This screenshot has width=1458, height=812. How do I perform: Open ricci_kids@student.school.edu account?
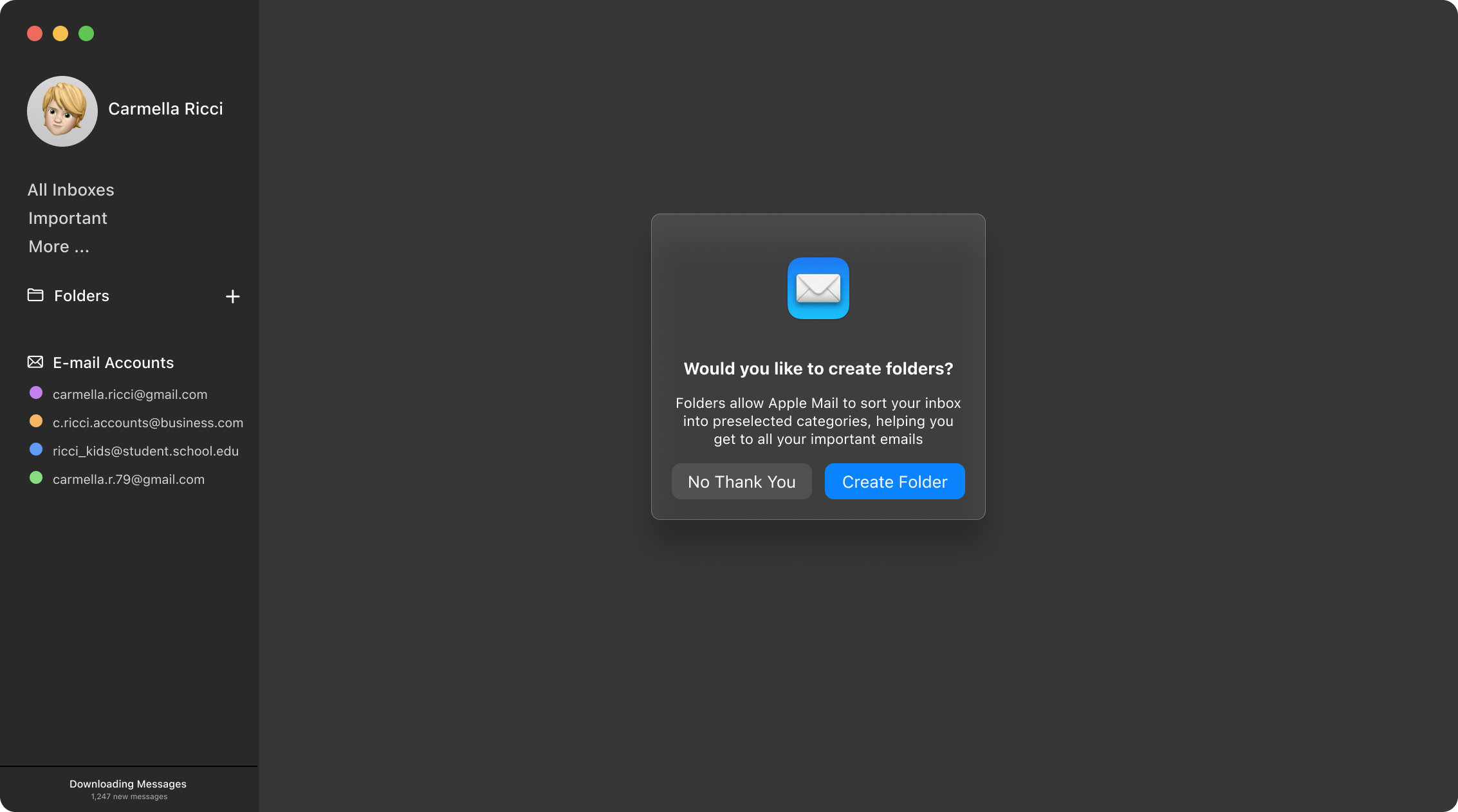145,451
